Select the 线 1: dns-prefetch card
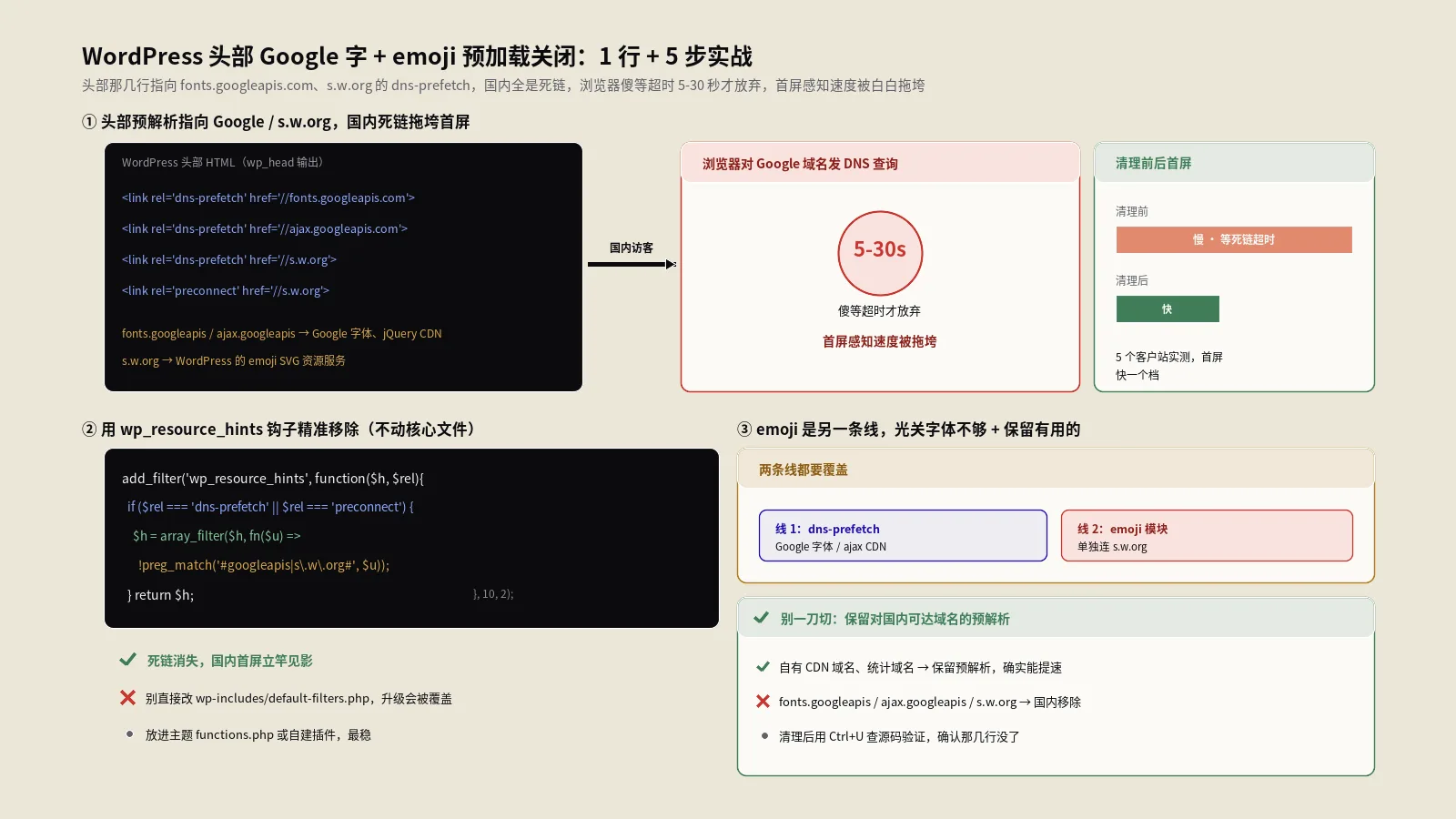Viewport: 1456px width, 819px height. coord(903,536)
